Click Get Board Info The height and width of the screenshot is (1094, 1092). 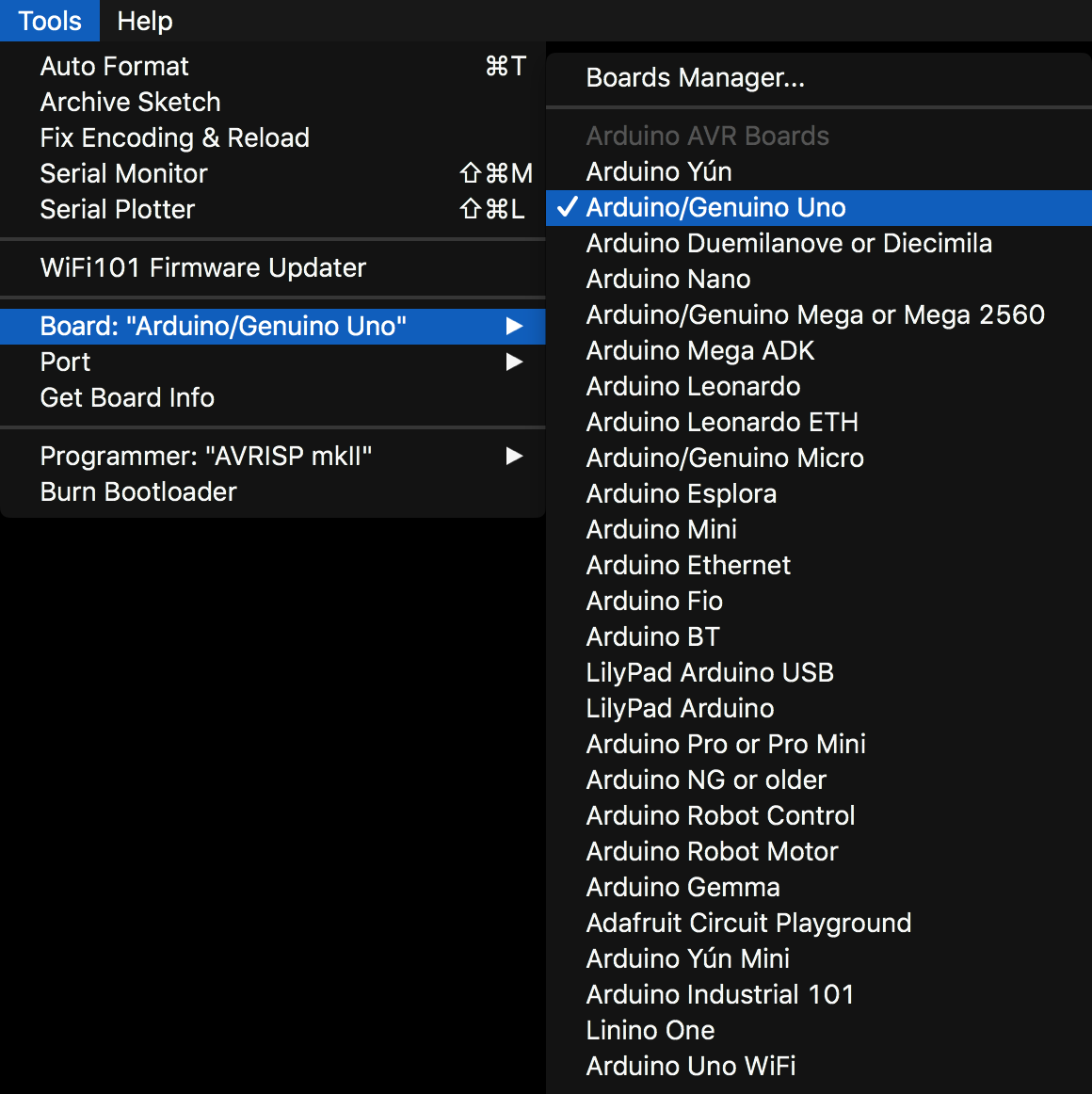pyautogui.click(x=127, y=397)
